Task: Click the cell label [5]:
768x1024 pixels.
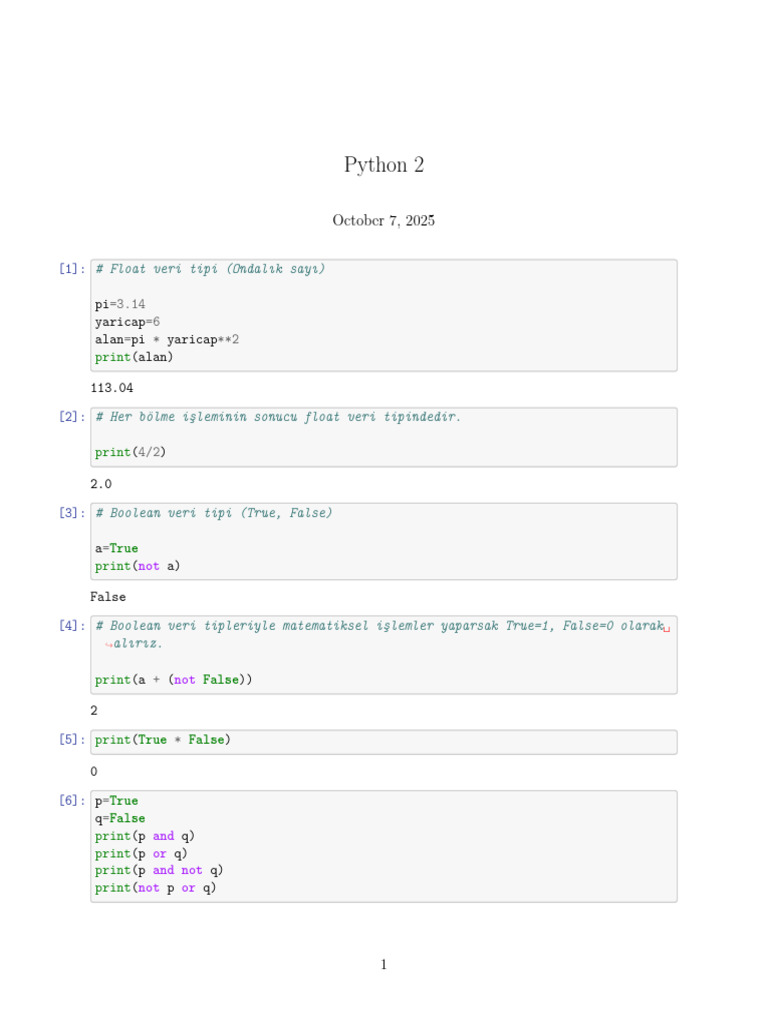Action: pyautogui.click(x=71, y=740)
